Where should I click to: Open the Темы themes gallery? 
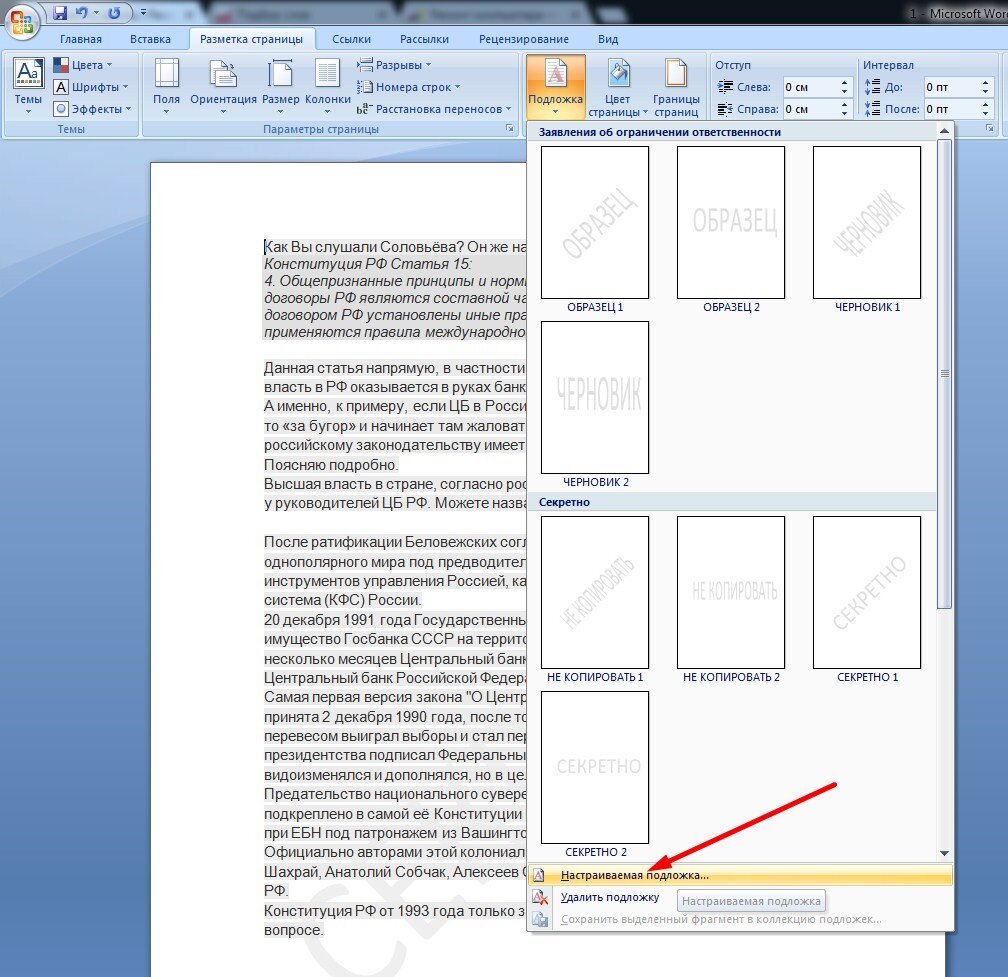pos(28,87)
